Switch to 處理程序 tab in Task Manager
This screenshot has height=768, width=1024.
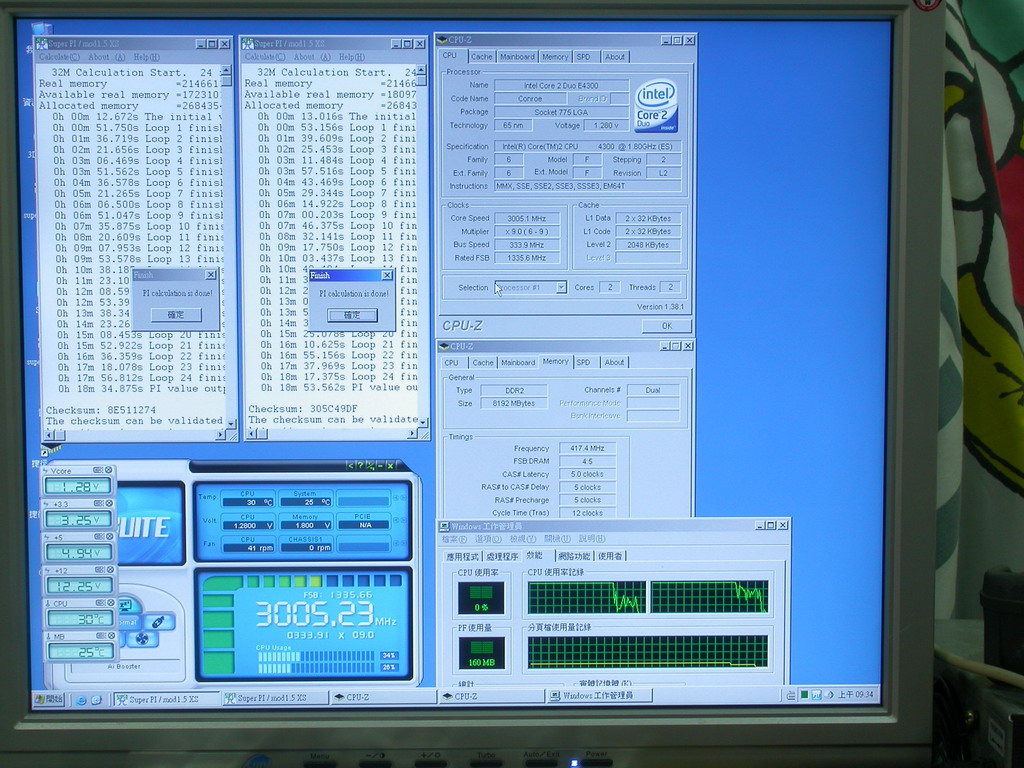[502, 556]
